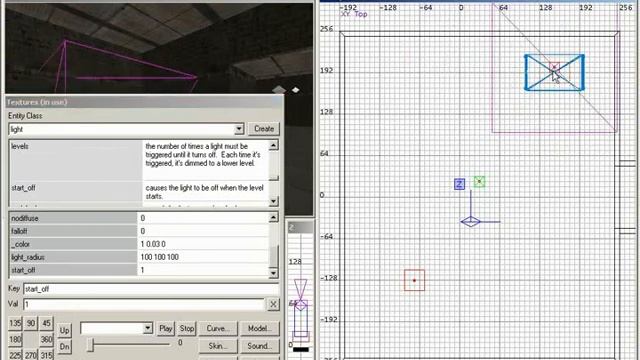Click the Textures (in use) title bar
The image size is (640, 360).
pyautogui.click(x=144, y=102)
